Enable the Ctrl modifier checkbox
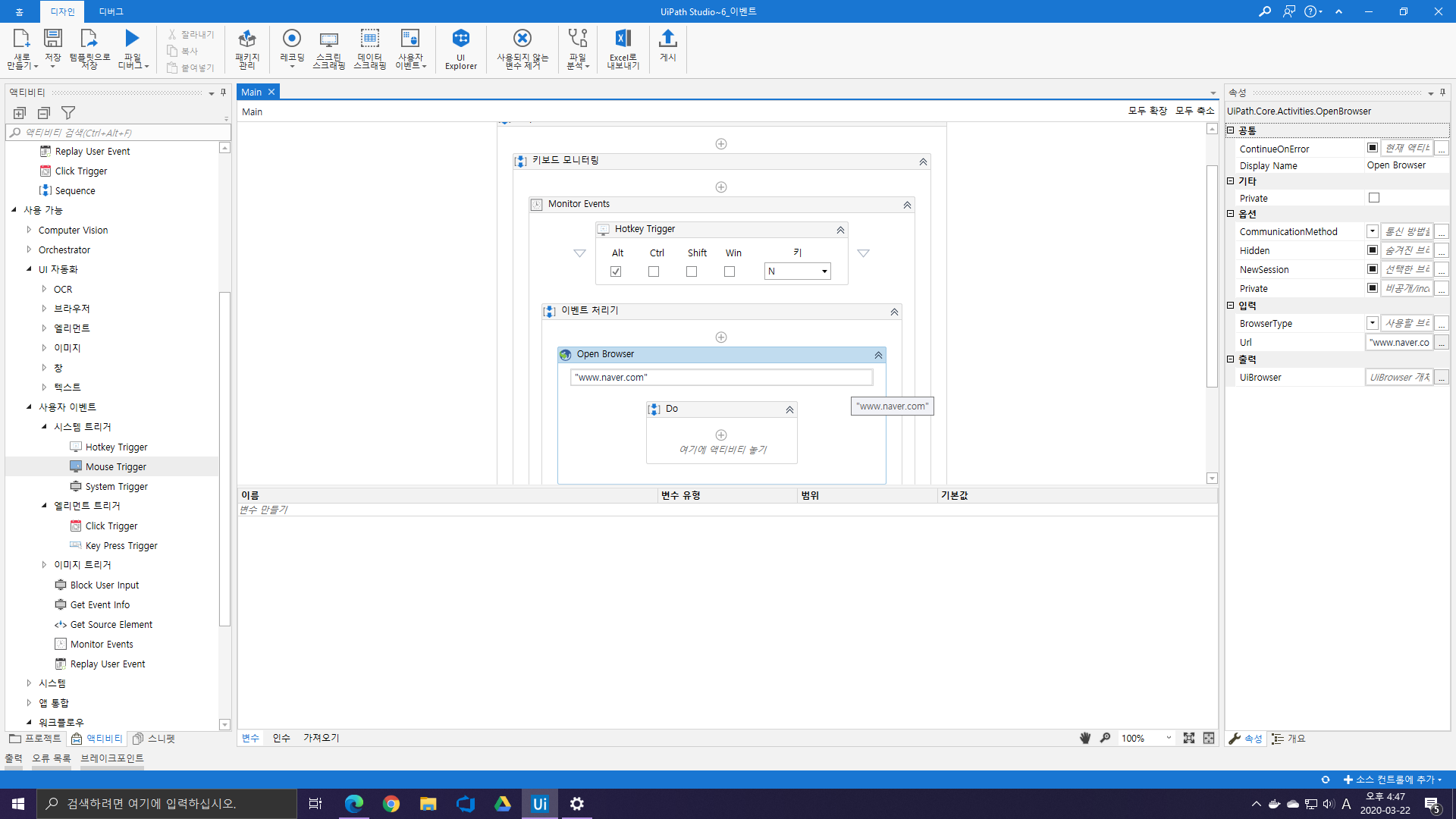This screenshot has width=1456, height=819. tap(654, 271)
